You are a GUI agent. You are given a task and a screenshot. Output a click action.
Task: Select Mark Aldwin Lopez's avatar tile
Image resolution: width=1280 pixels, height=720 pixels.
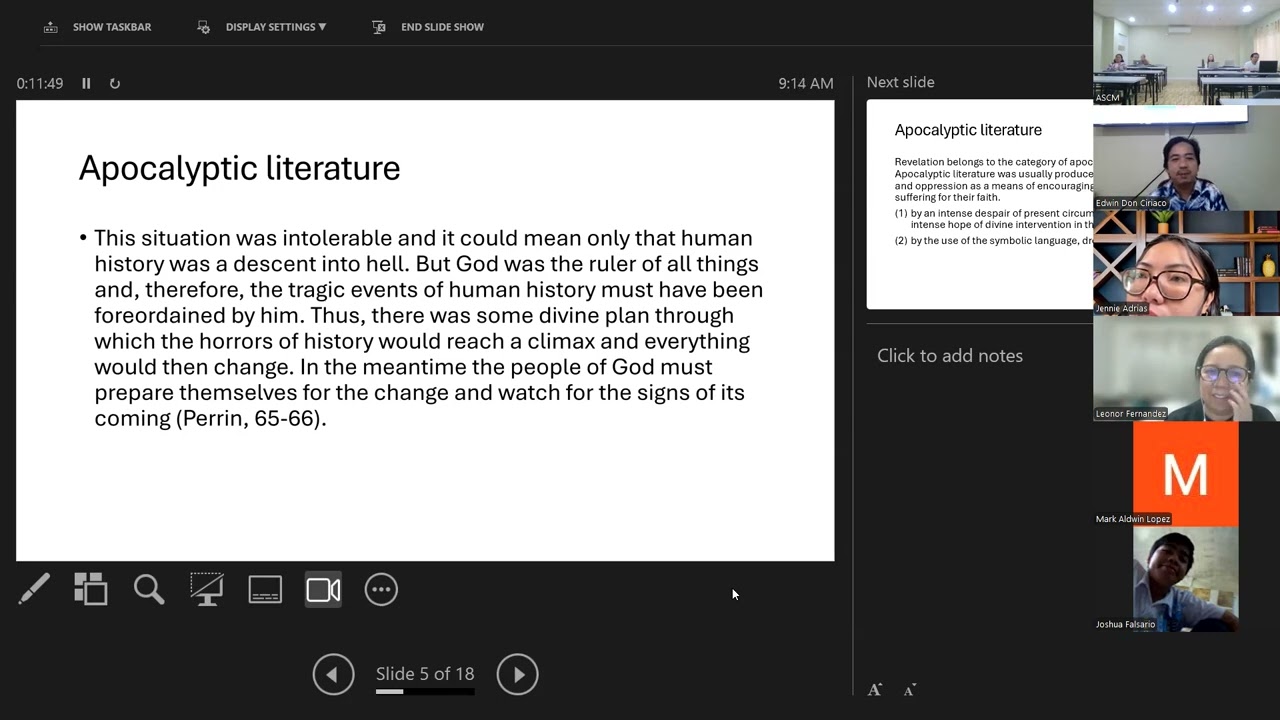pyautogui.click(x=1186, y=473)
